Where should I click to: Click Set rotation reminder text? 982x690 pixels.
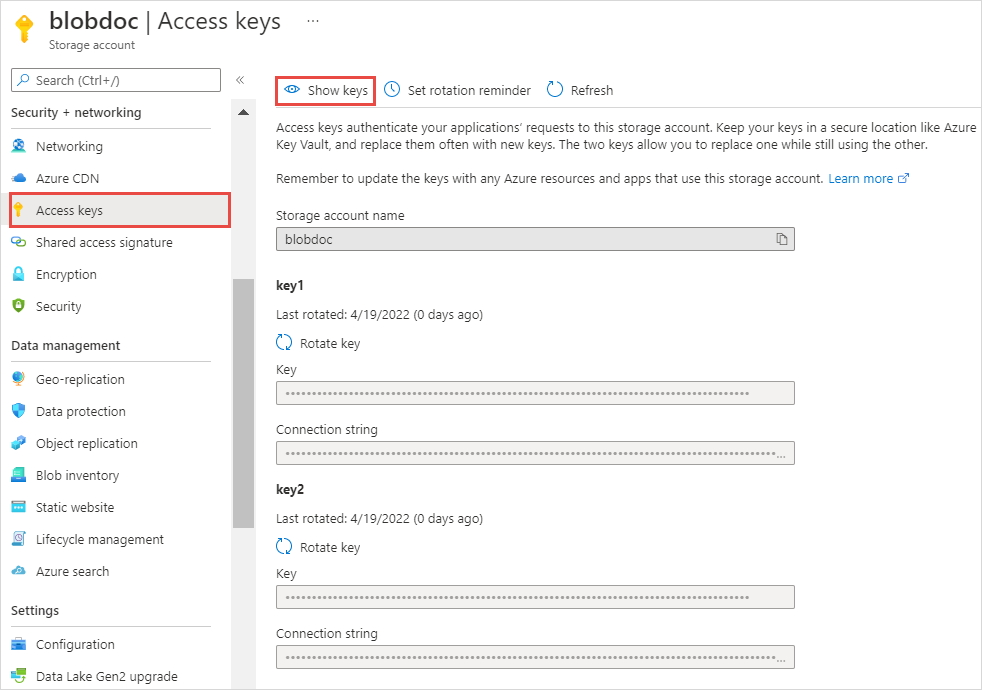tap(469, 90)
